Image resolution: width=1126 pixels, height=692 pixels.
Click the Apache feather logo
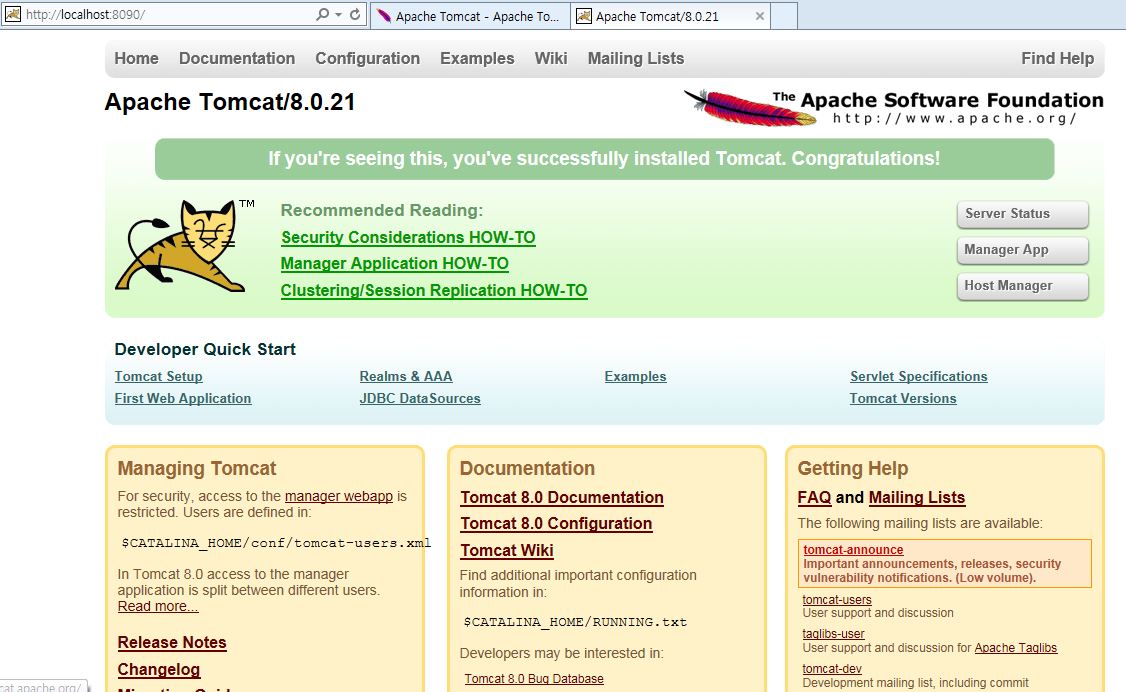click(x=749, y=108)
